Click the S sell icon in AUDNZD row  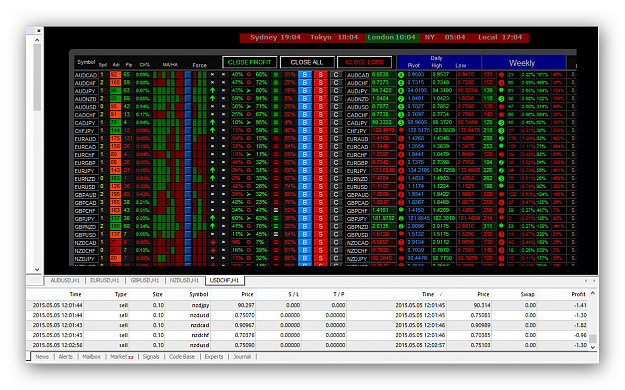(320, 98)
